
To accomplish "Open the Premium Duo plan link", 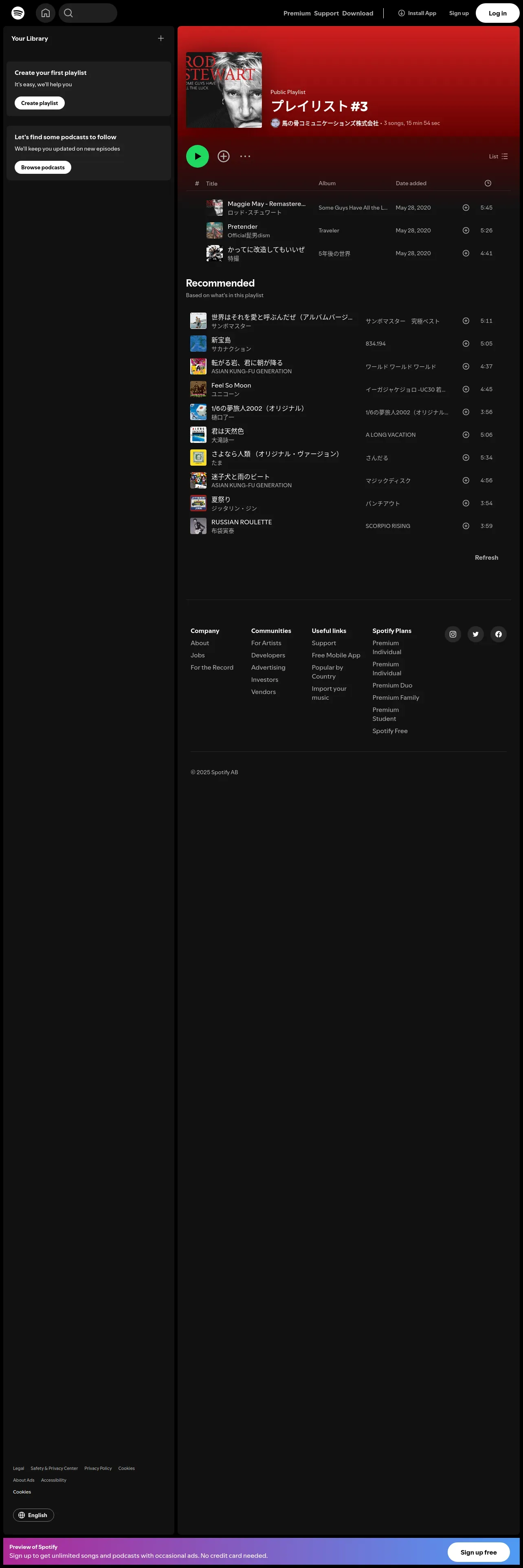I will (x=392, y=685).
